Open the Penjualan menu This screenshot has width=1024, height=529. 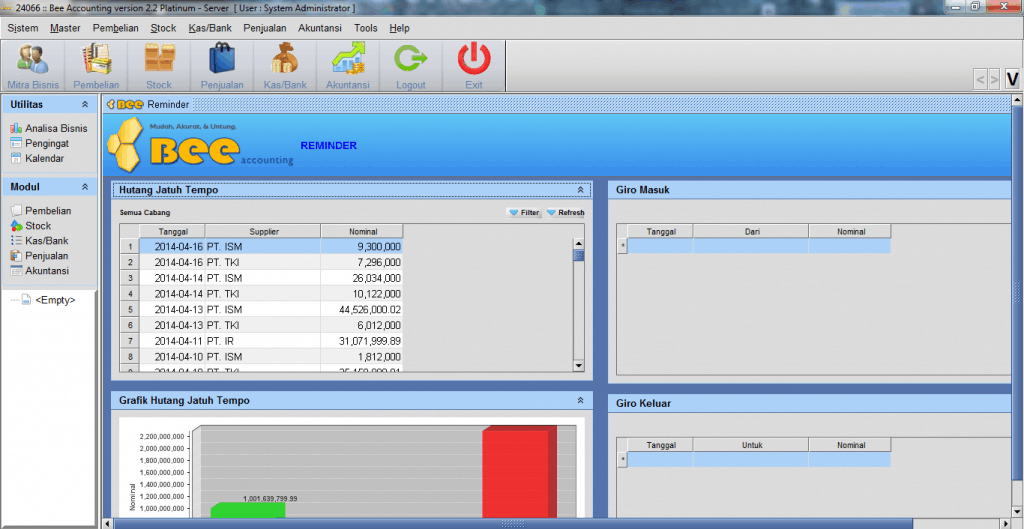coord(264,28)
